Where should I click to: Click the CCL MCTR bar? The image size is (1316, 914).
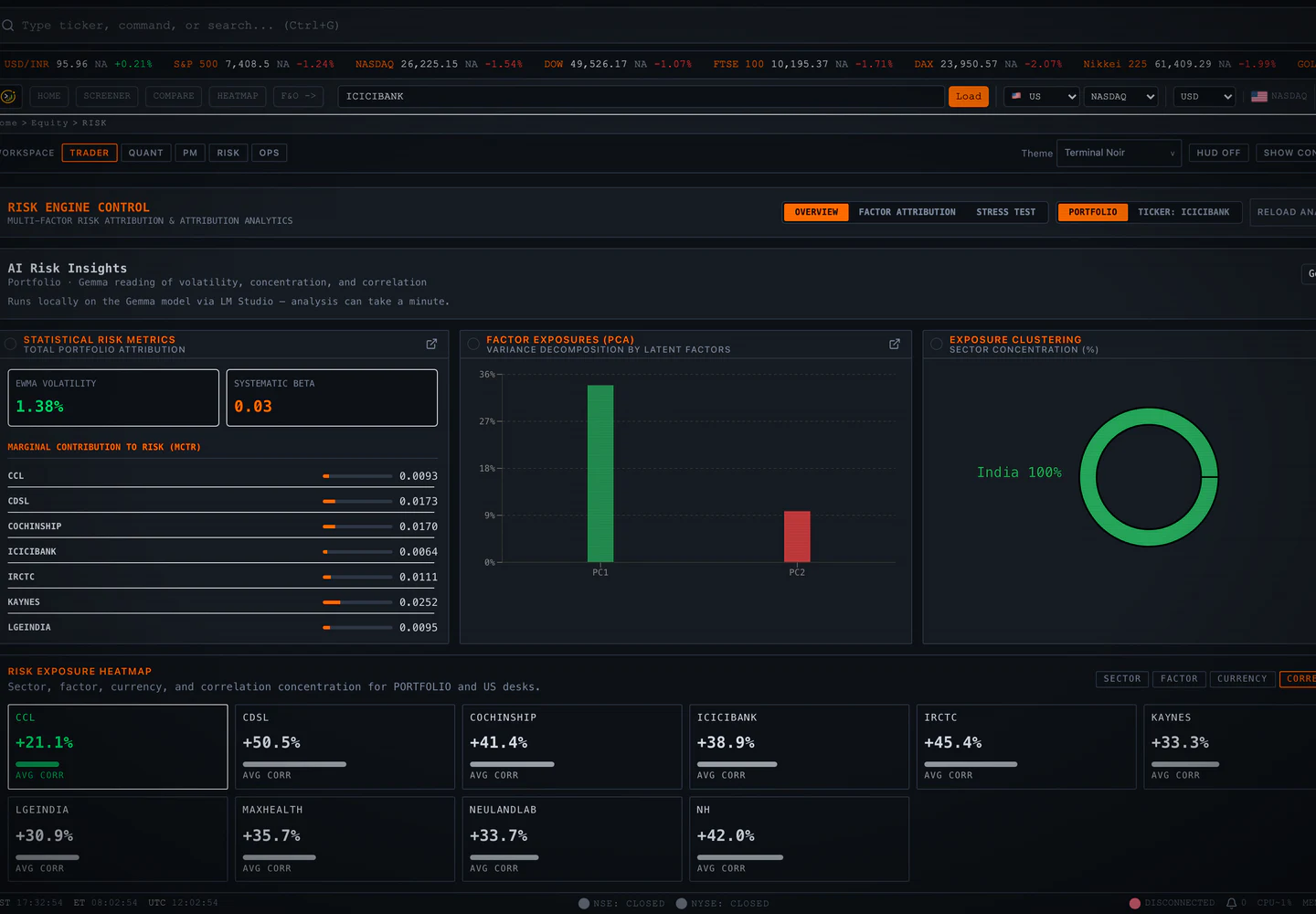[x=357, y=476]
